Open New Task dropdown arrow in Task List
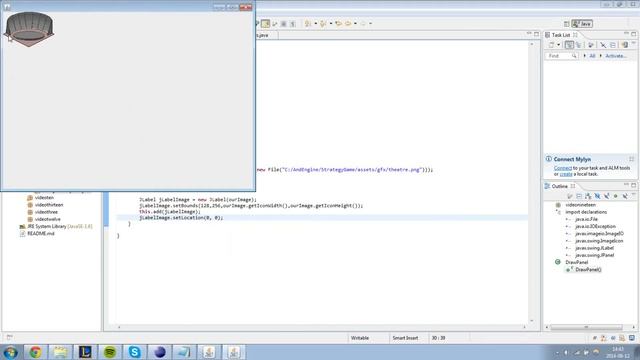This screenshot has height=360, width=640. coord(559,45)
